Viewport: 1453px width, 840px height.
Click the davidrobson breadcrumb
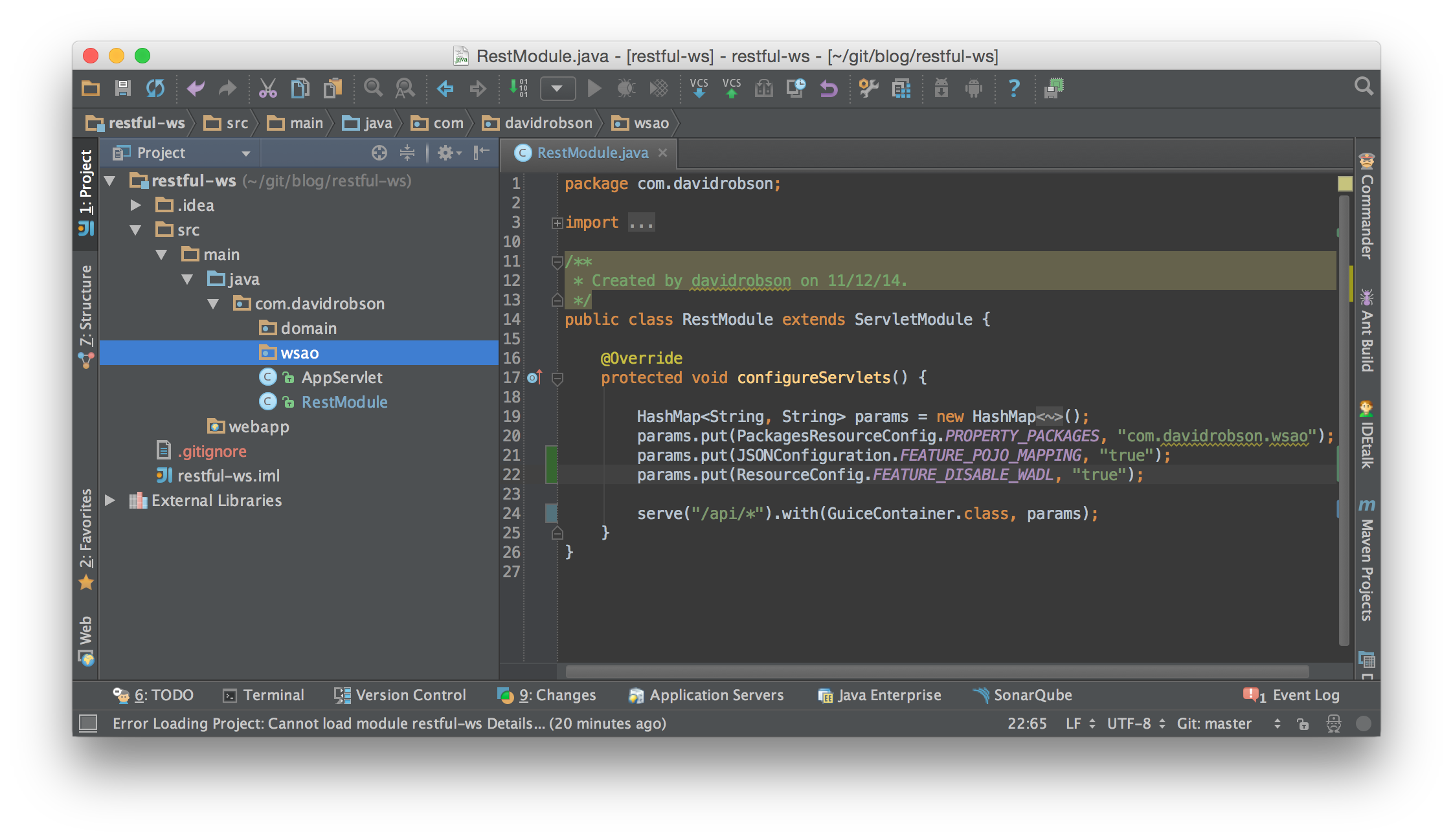point(537,123)
